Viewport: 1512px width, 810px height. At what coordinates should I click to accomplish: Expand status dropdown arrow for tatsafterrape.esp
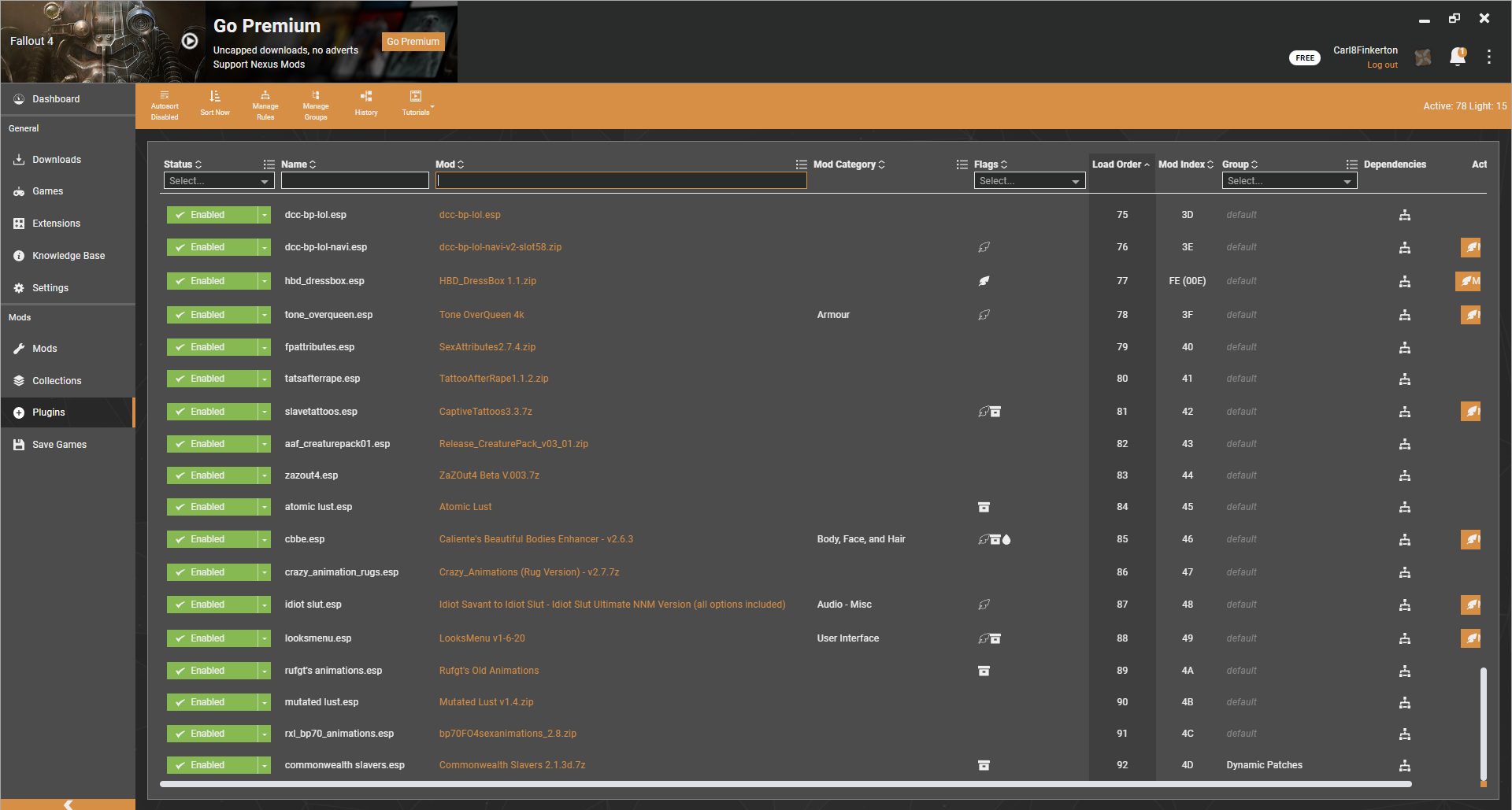tap(265, 379)
